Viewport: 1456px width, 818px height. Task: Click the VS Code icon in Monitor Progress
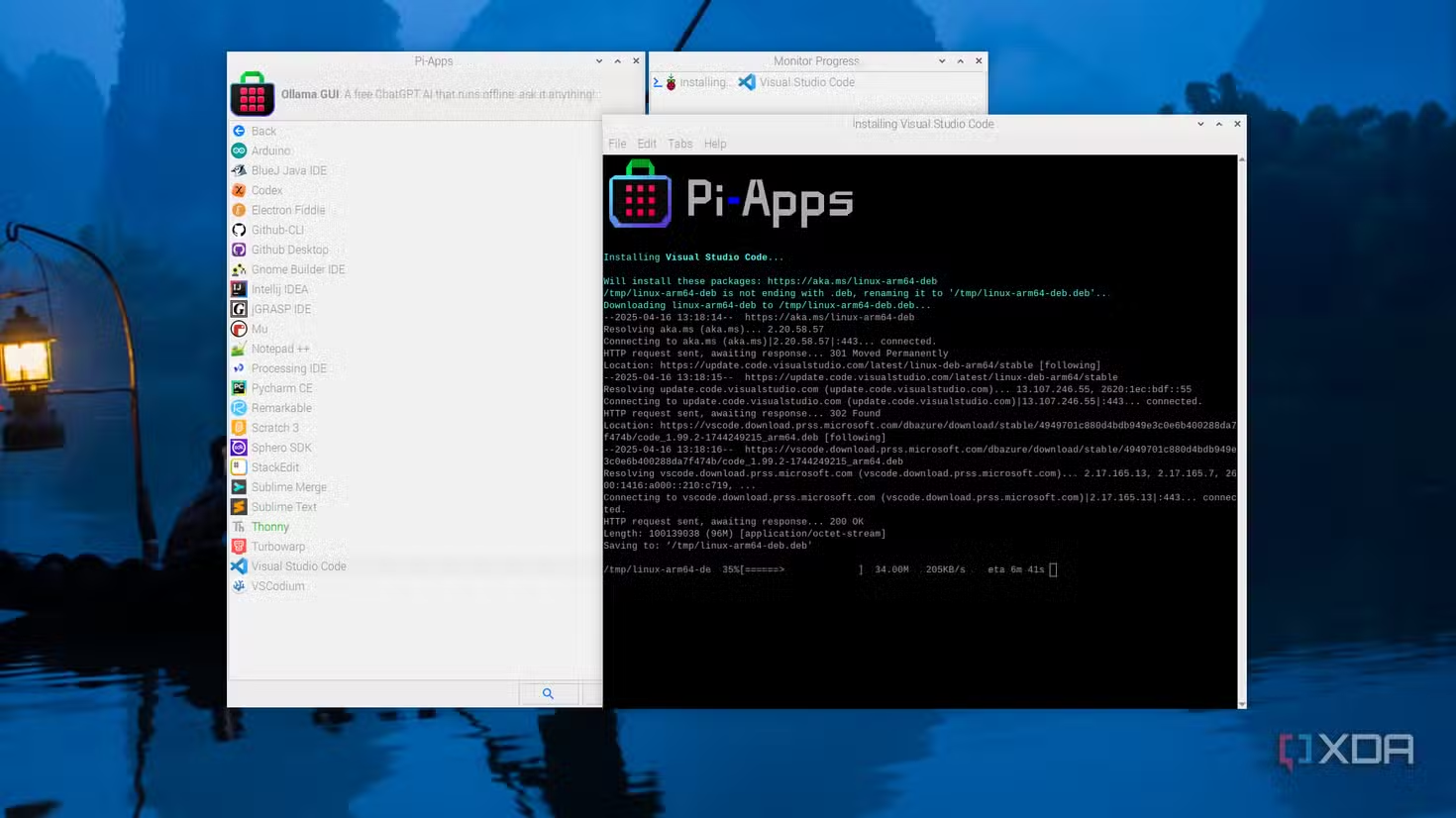pos(747,82)
